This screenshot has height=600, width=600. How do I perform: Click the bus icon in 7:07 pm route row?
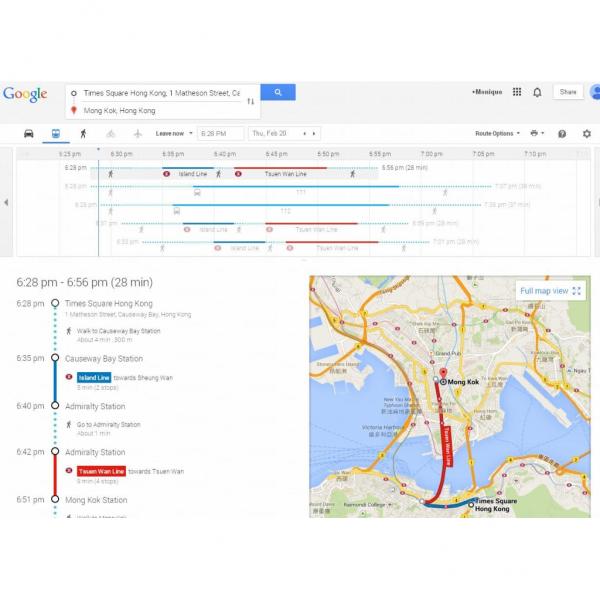pyautogui.click(x=197, y=192)
